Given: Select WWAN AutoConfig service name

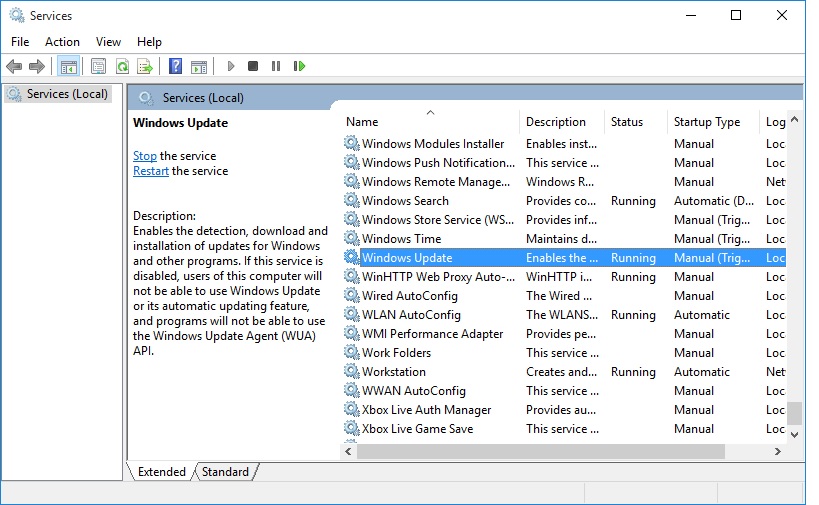Looking at the screenshot, I should [x=414, y=390].
